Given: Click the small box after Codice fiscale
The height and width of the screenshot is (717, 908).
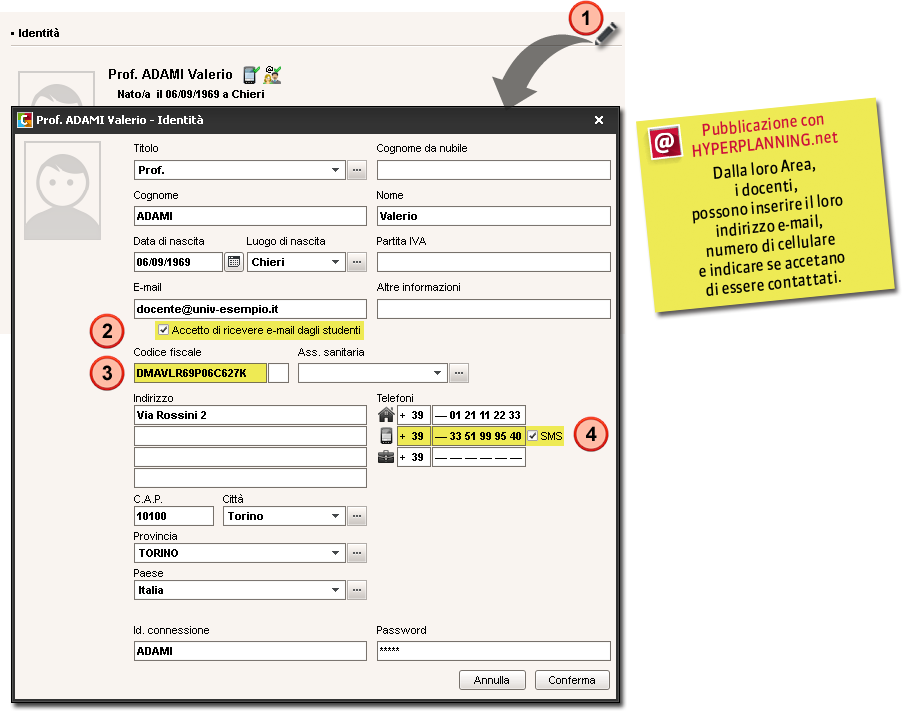Looking at the screenshot, I should point(279,373).
